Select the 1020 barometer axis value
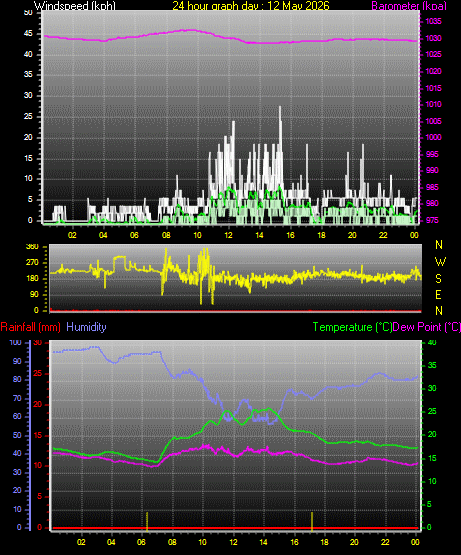Image resolution: width=461 pixels, height=555 pixels. pyautogui.click(x=433, y=71)
